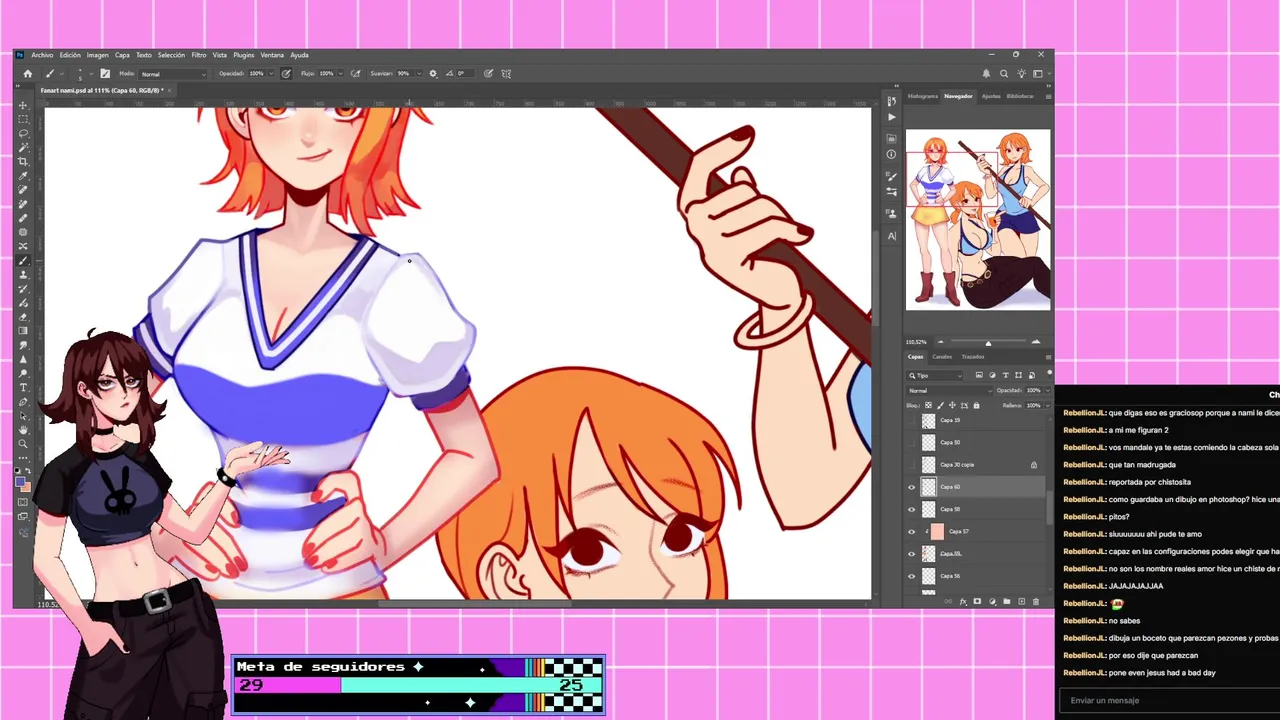
Task: Select the Eraser tool
Action: [x=23, y=317]
